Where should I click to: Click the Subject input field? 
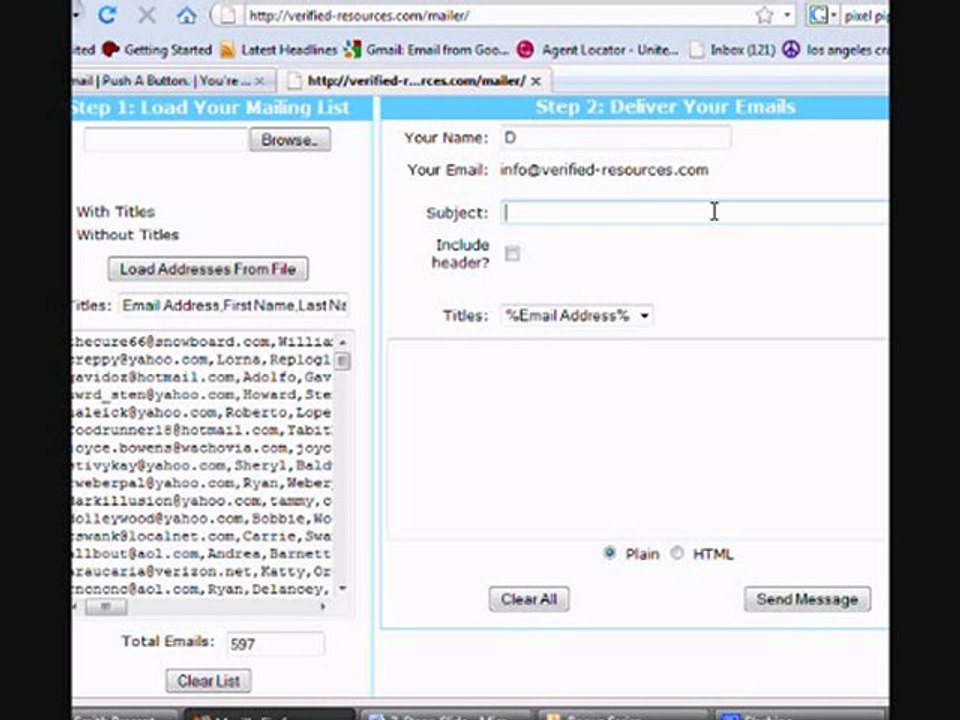(694, 212)
